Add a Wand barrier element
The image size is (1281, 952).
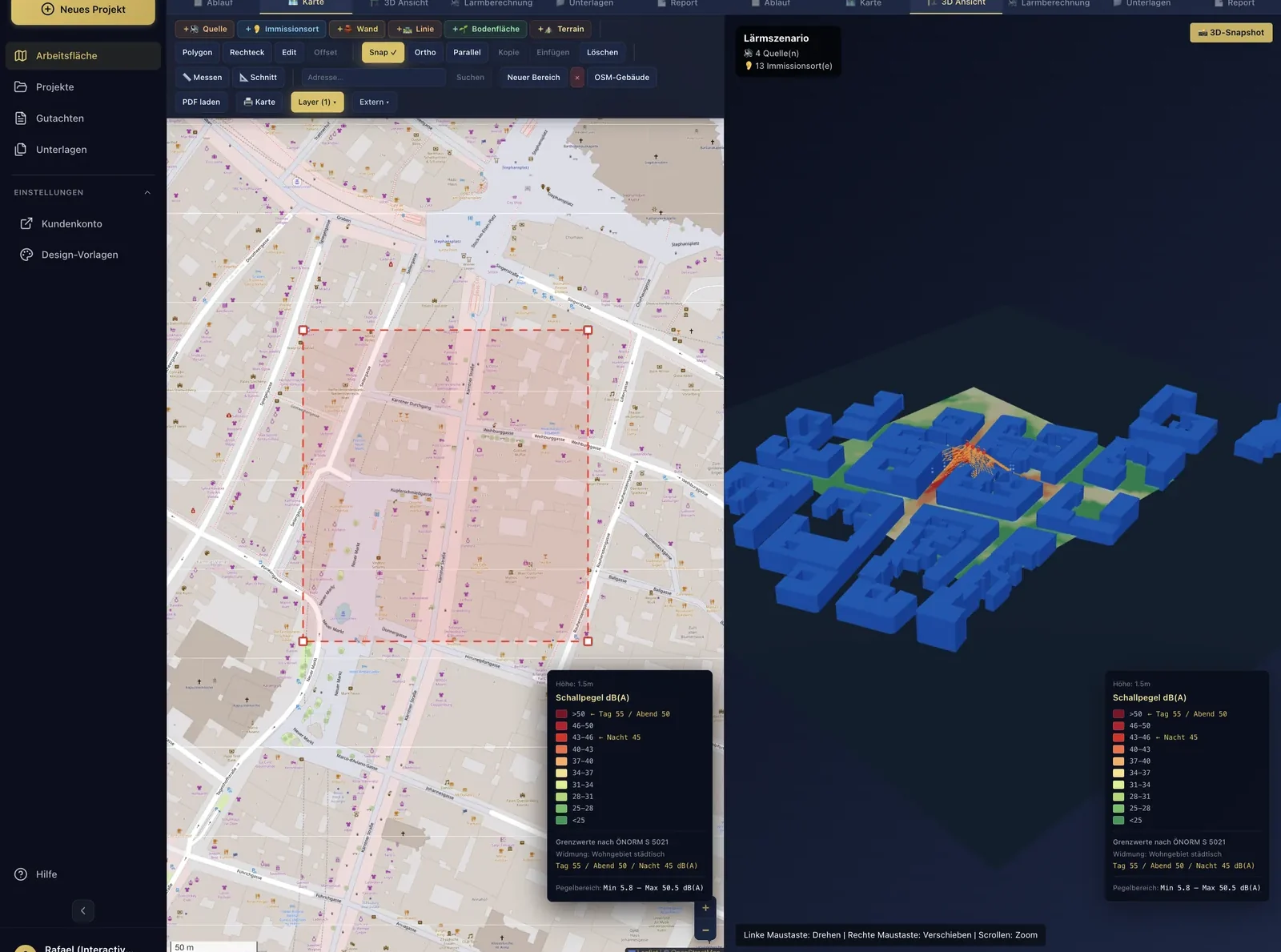pos(357,29)
